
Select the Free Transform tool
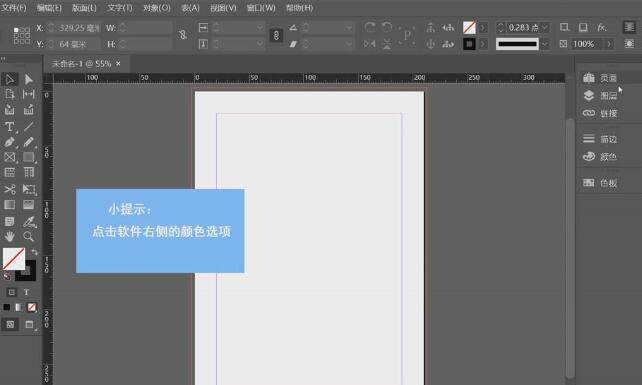(x=28, y=189)
